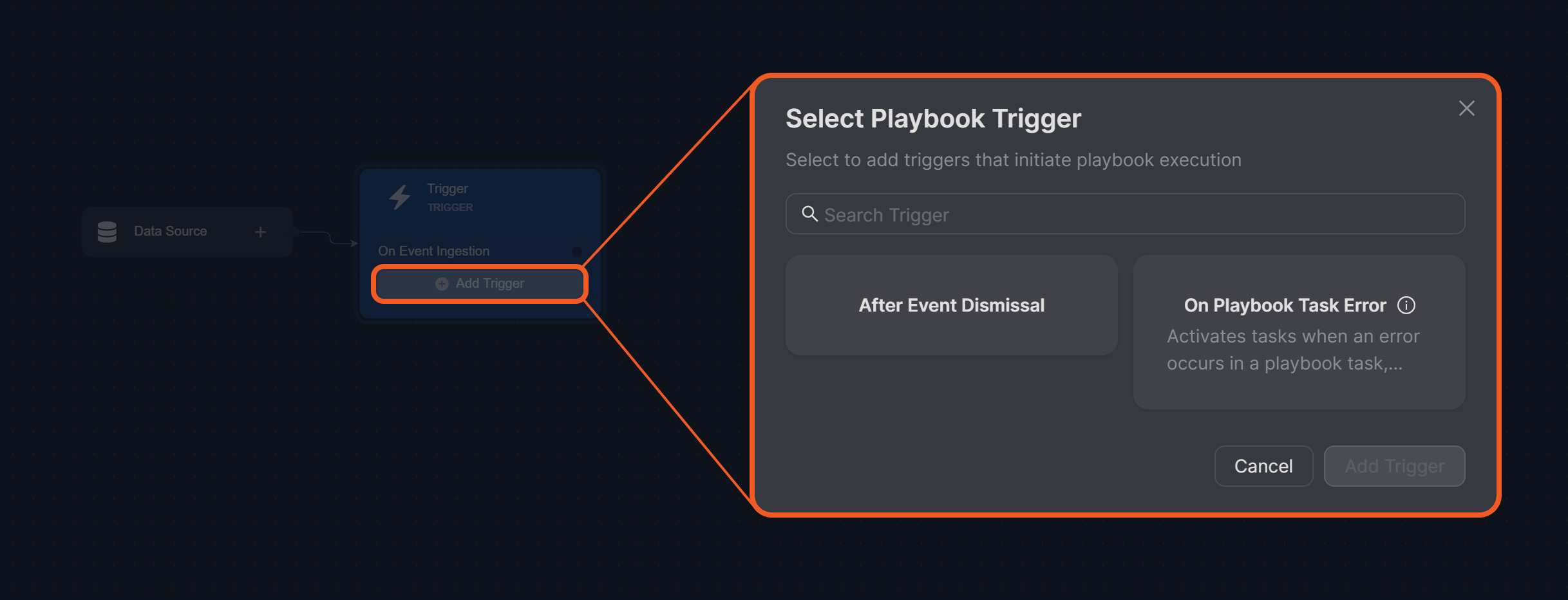Open info icon beside On Playbook Task Error
Screen dimensions: 1568x600
pyautogui.click(x=1406, y=305)
